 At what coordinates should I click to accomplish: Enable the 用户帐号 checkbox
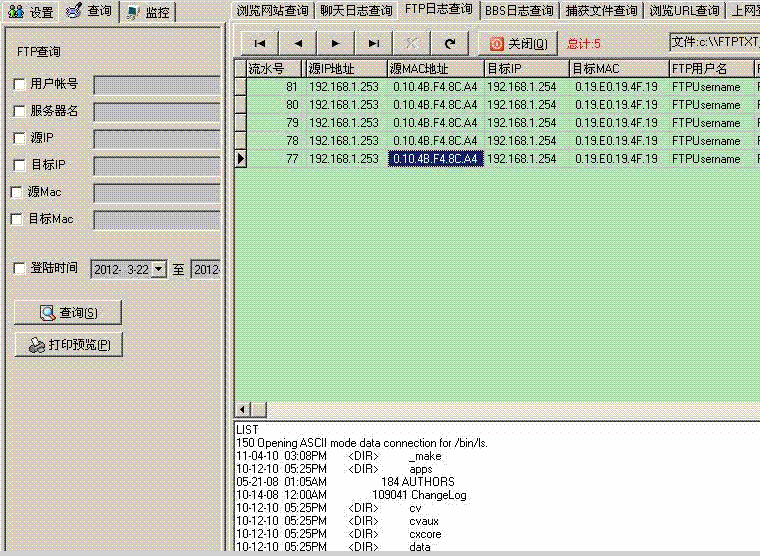(20, 84)
